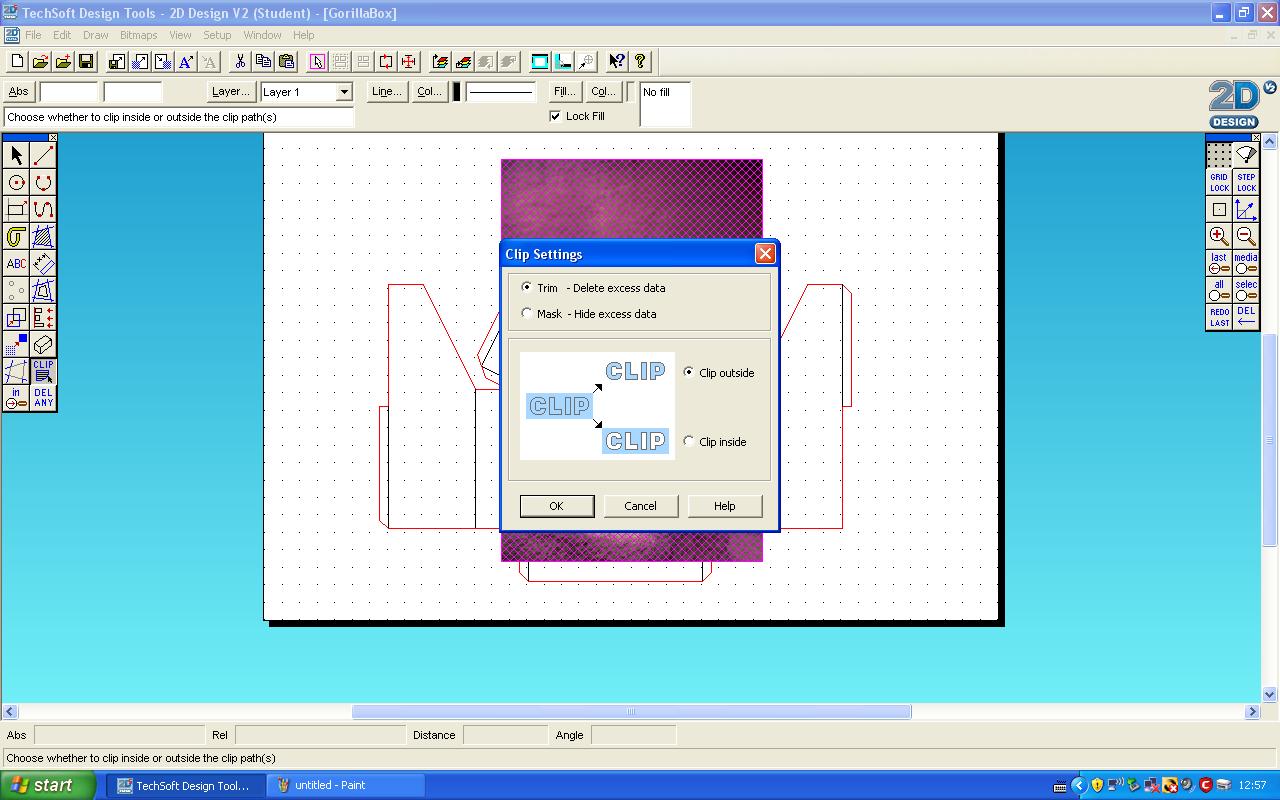Select the ABC text tool
The height and width of the screenshot is (800, 1280).
[15, 263]
